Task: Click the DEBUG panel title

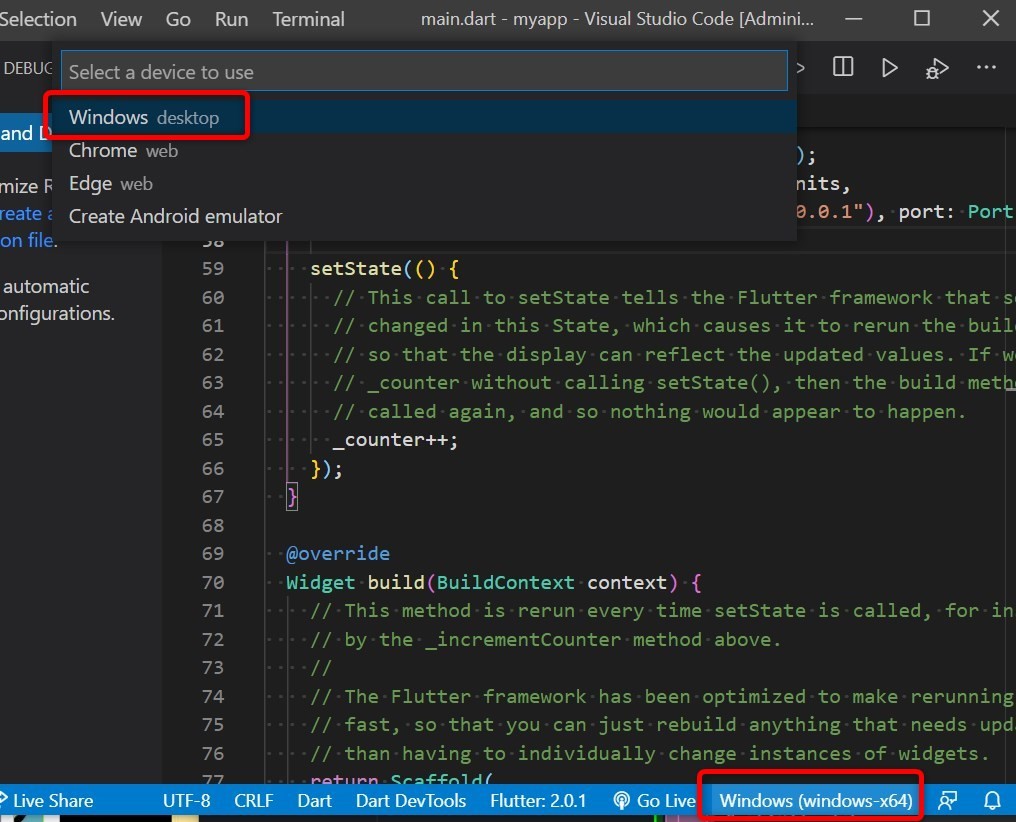Action: tap(27, 68)
